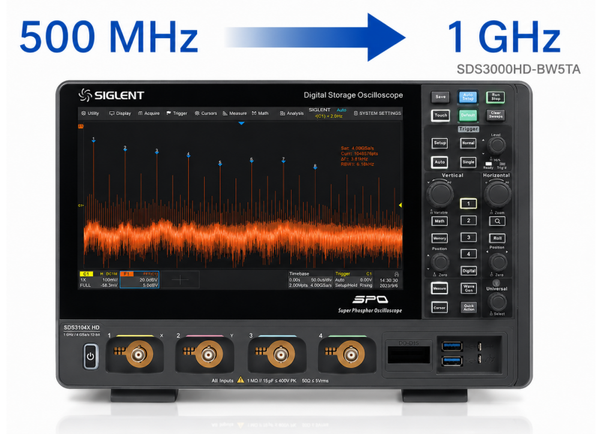The width and height of the screenshot is (600, 434).
Task: Toggle the Digital channels button
Action: click(x=468, y=271)
